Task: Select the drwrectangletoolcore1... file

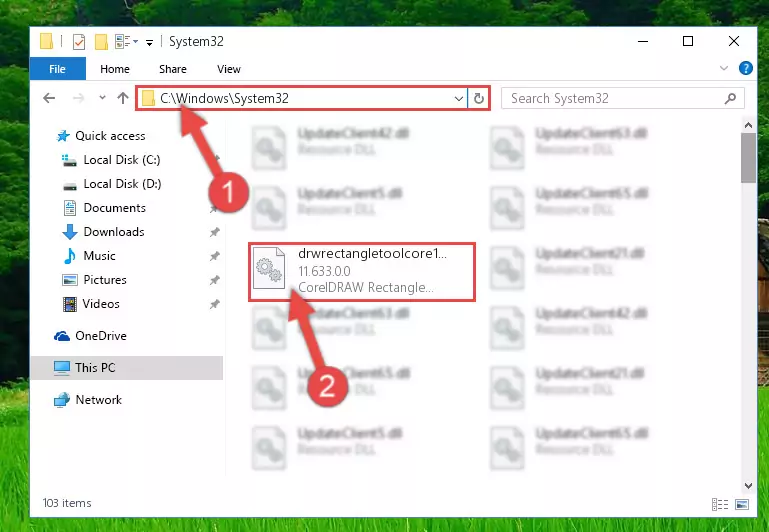Action: click(x=362, y=271)
